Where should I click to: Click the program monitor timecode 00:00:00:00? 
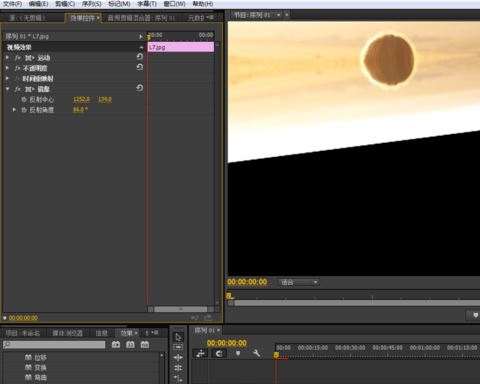[247, 282]
